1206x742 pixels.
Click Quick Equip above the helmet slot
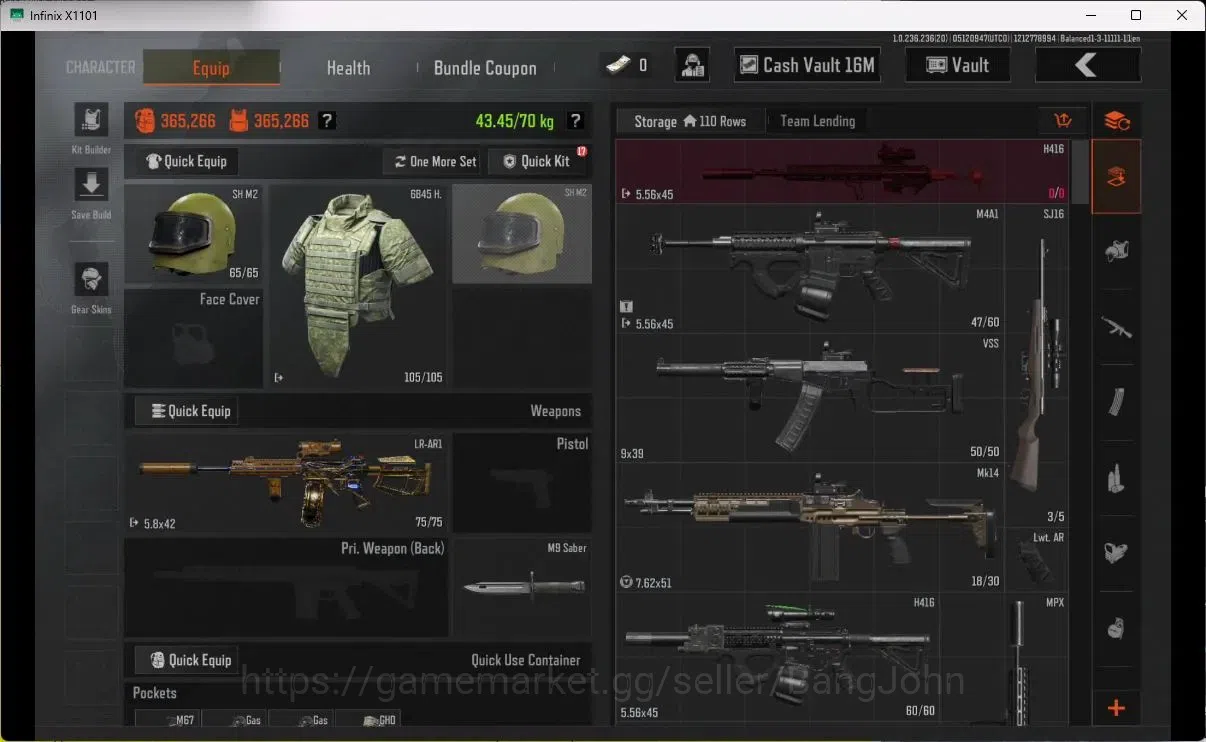[x=187, y=161]
